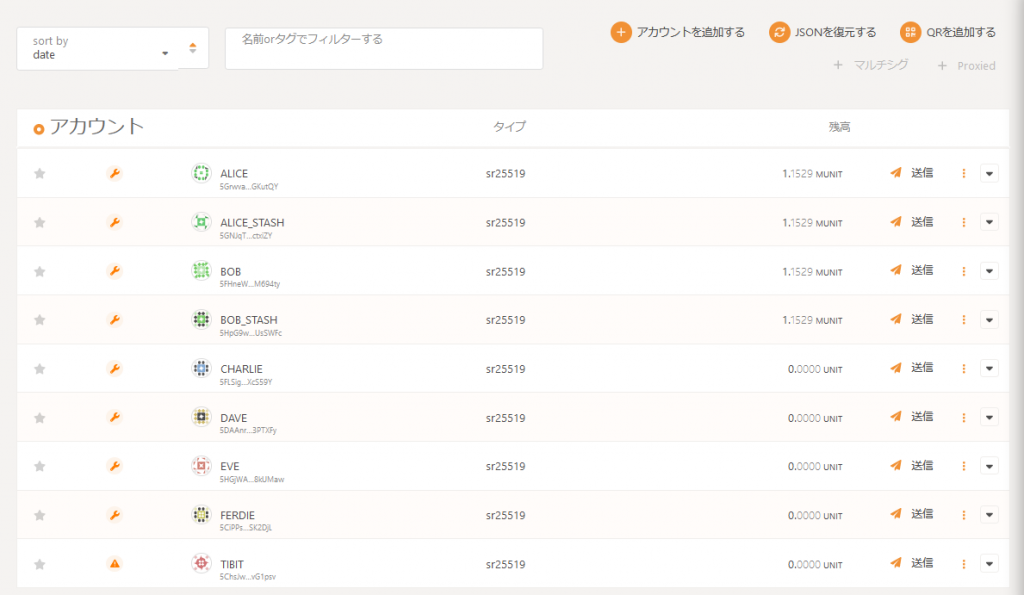Click ALICE account identicon

201,174
